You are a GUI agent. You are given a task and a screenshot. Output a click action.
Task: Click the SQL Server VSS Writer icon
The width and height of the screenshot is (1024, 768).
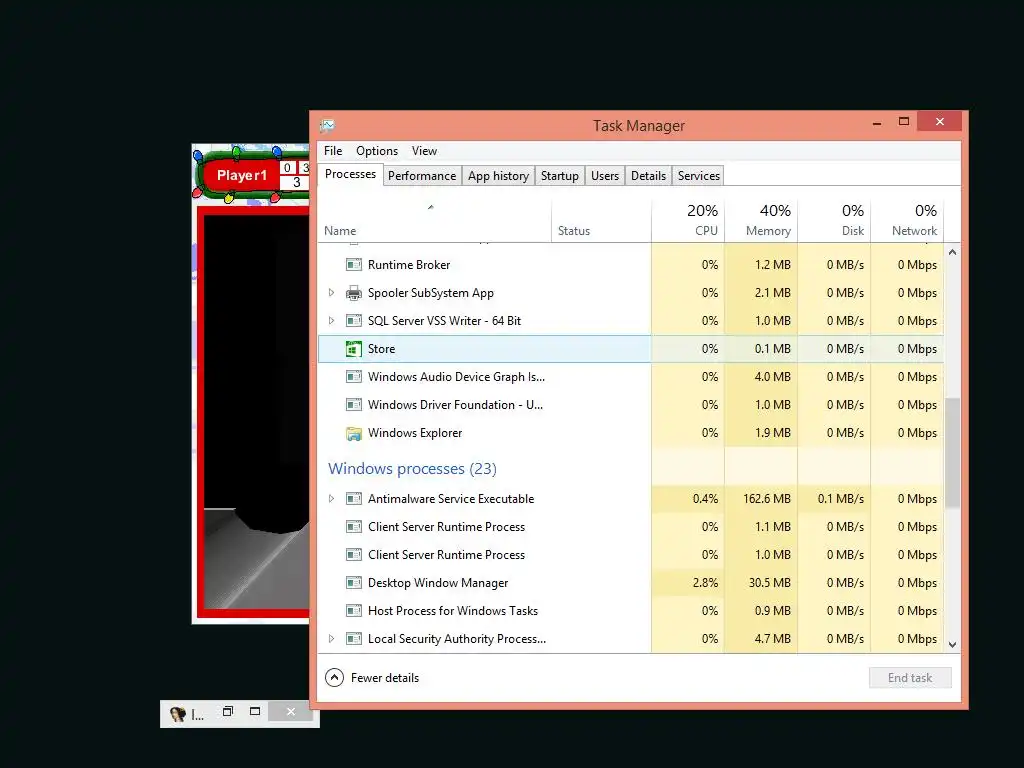pyautogui.click(x=353, y=321)
